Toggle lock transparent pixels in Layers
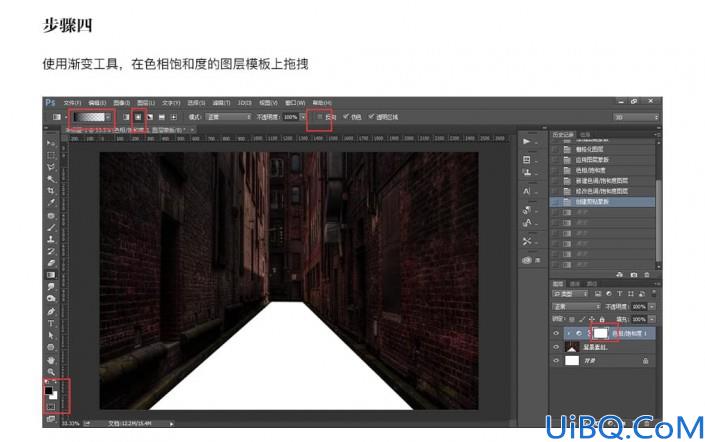The height and width of the screenshot is (442, 705). coord(572,319)
